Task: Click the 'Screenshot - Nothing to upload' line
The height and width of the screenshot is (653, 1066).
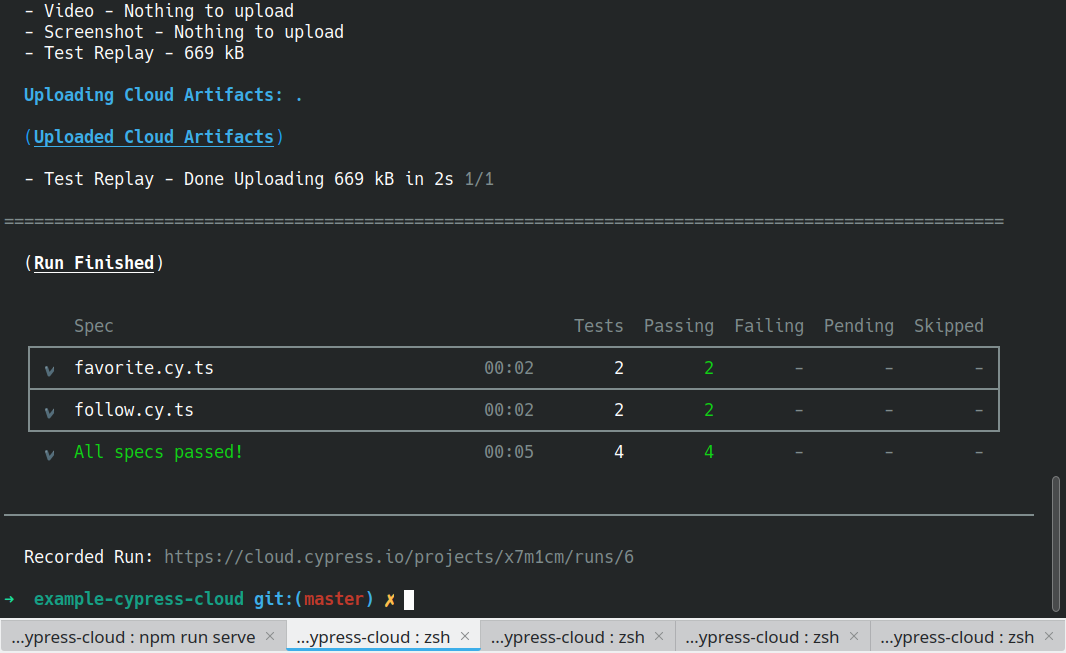Action: [x=184, y=32]
